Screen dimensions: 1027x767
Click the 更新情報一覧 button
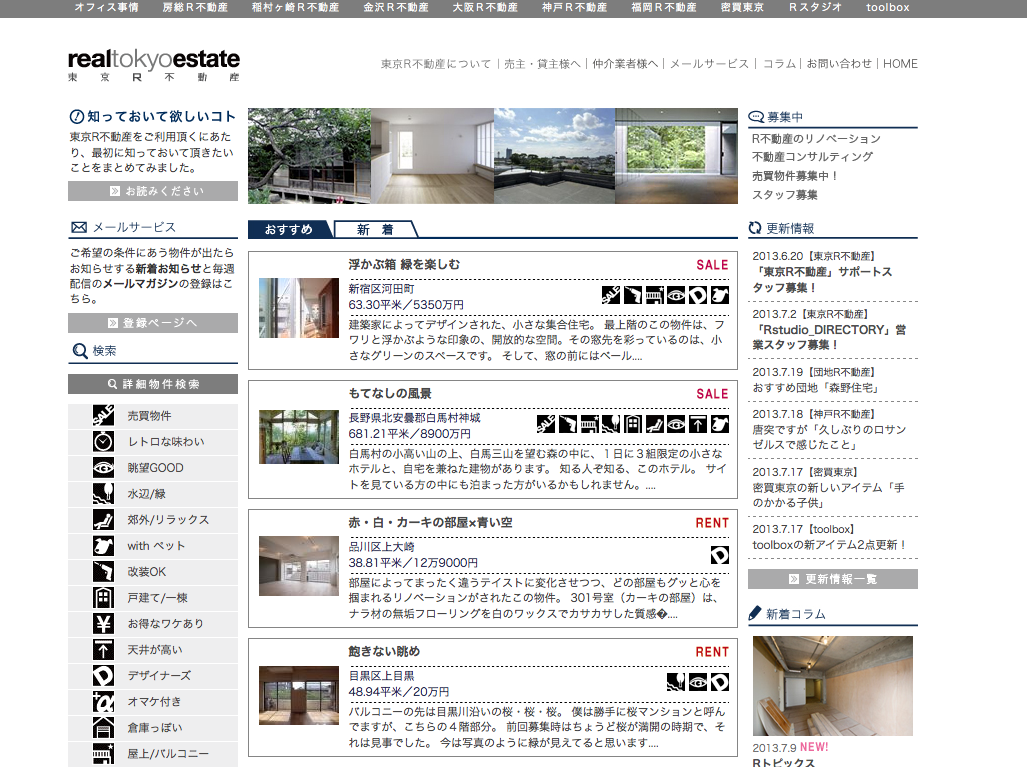[x=832, y=579]
